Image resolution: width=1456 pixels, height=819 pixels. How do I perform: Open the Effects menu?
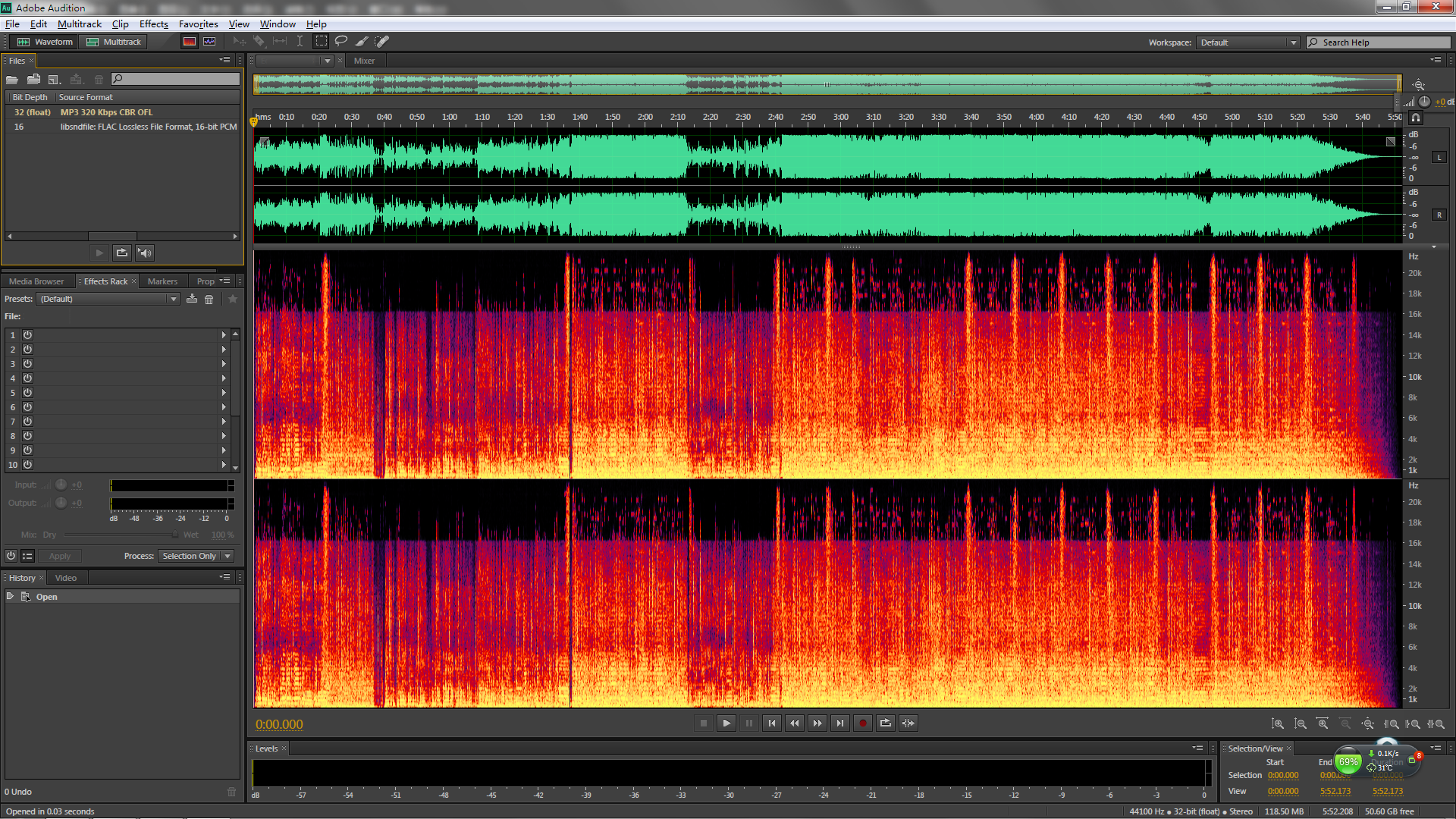coord(153,24)
